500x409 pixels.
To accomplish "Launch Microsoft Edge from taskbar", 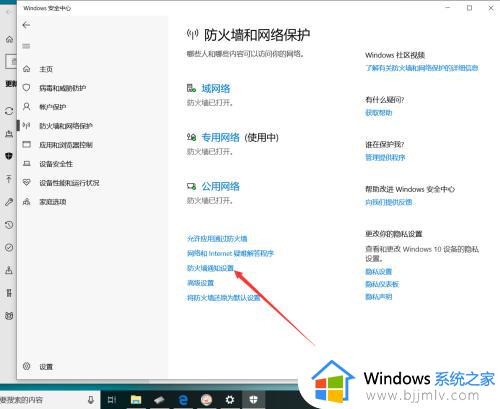I will point(183,400).
